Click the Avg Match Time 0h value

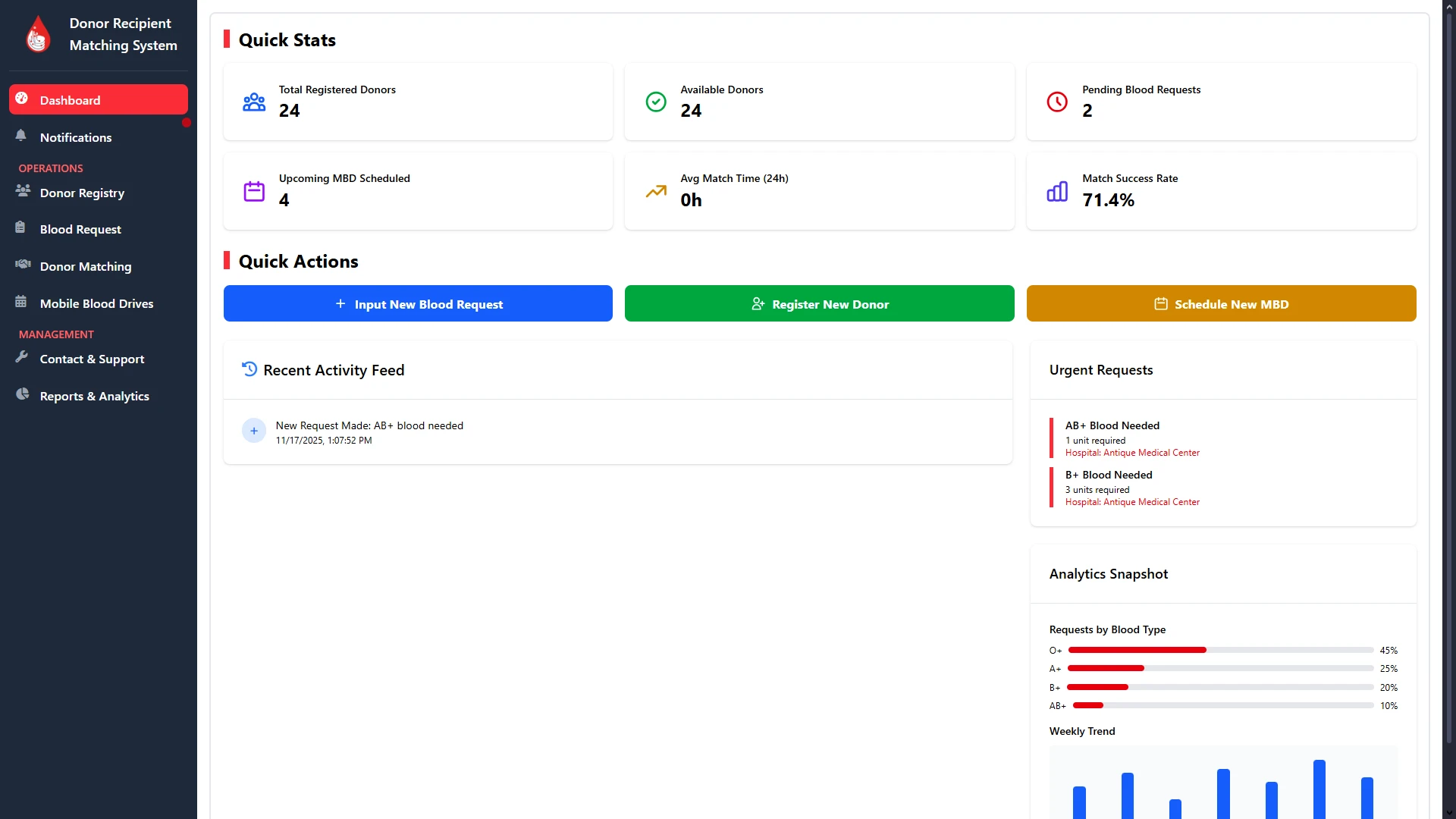(691, 200)
